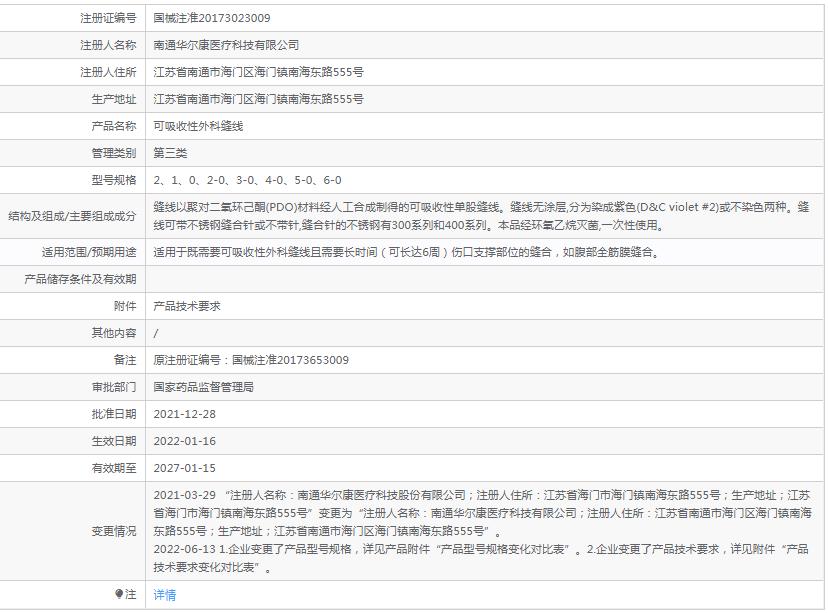Select the 生产地址 label
Image resolution: width=828 pixels, height=613 pixels.
tap(114, 99)
